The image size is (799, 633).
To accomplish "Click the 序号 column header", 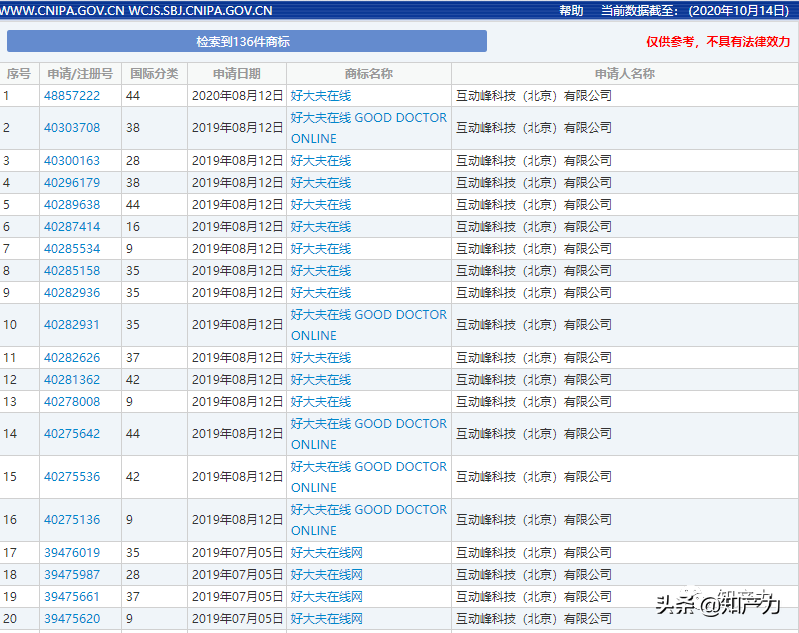I will click(19, 74).
